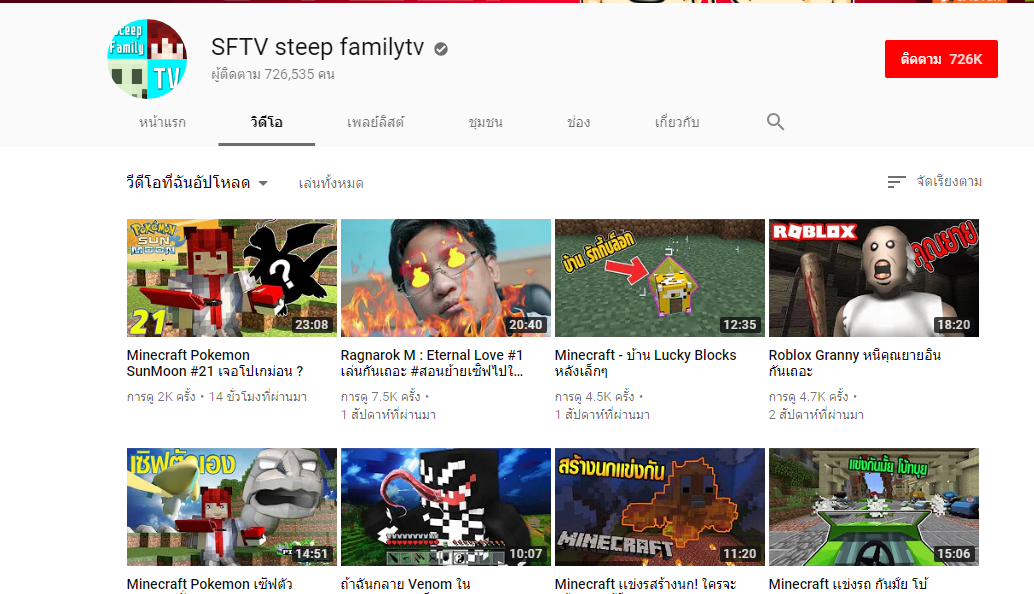Open the จัดเรียงตาม sort menu label
1034x594 pixels.
point(949,181)
